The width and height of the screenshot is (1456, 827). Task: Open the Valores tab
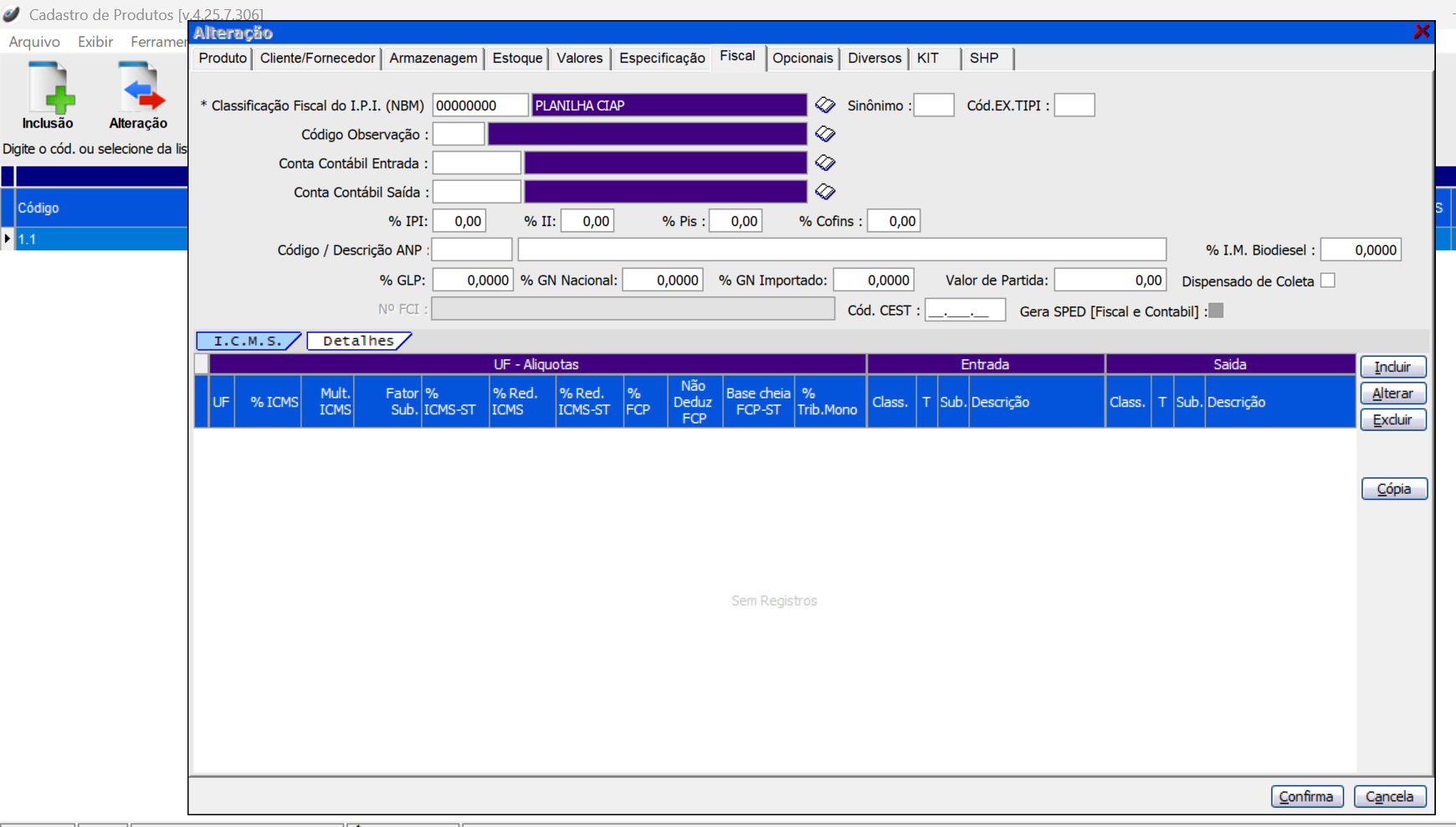click(x=579, y=59)
